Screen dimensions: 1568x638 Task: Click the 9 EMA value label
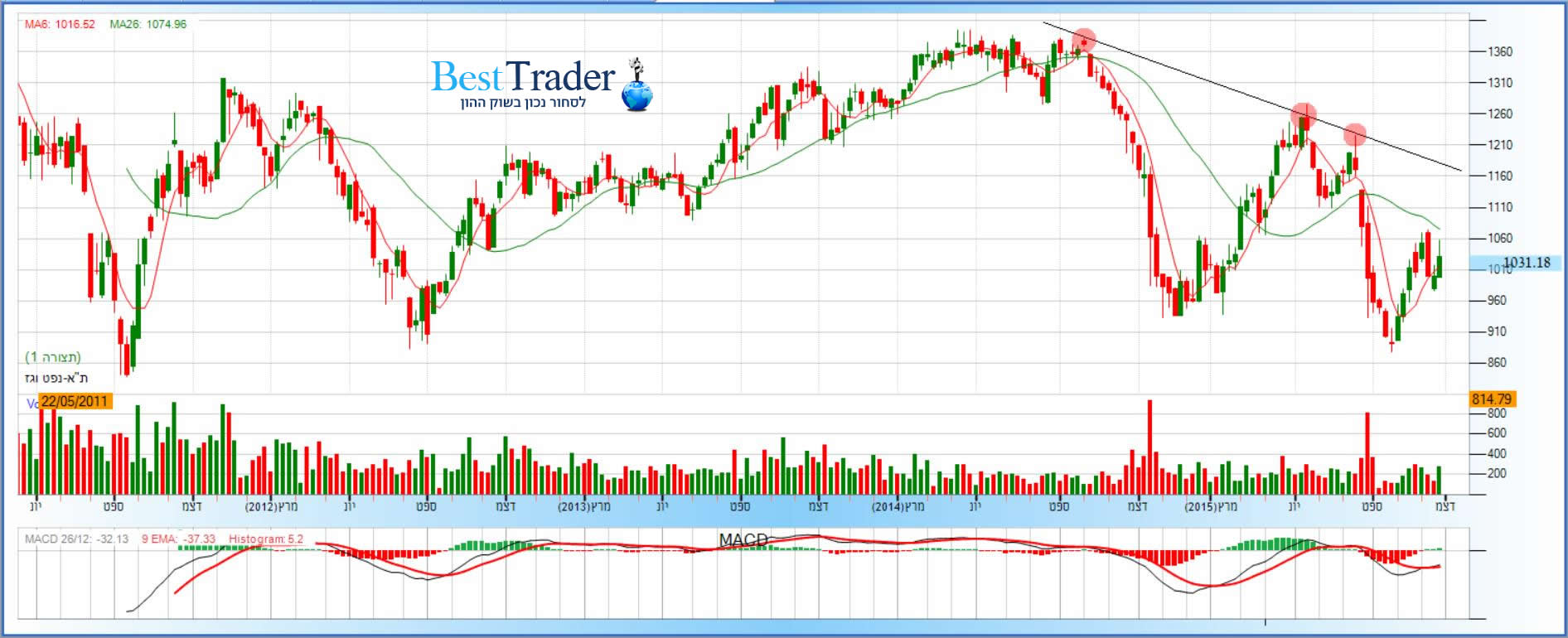(x=178, y=539)
